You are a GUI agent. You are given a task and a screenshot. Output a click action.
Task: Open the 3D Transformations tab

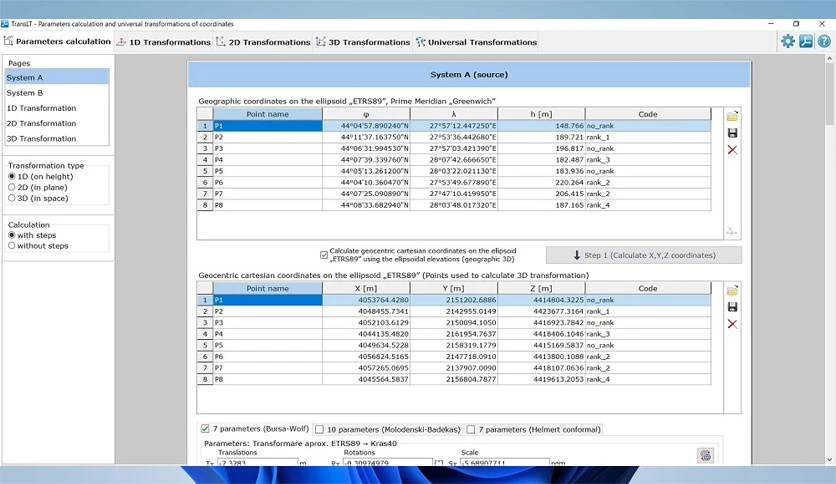point(363,42)
